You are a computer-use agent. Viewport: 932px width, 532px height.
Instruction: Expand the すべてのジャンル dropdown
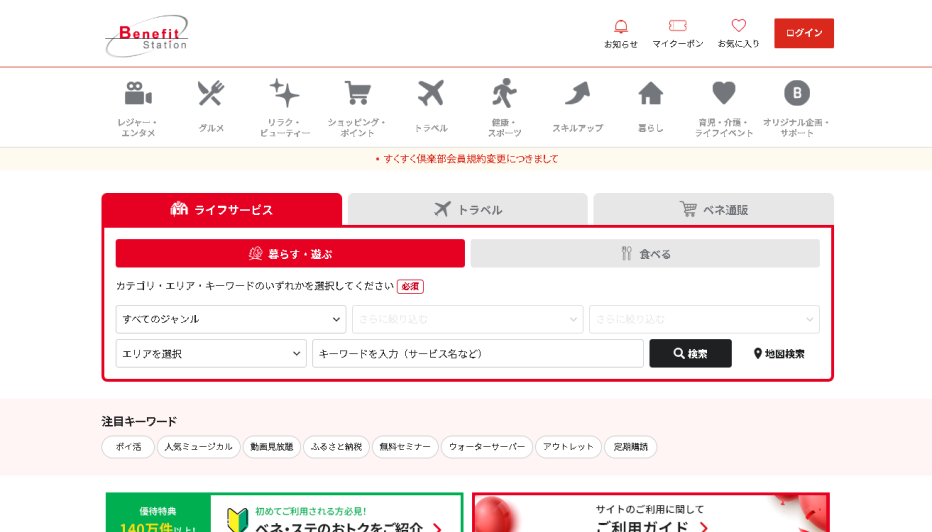231,319
